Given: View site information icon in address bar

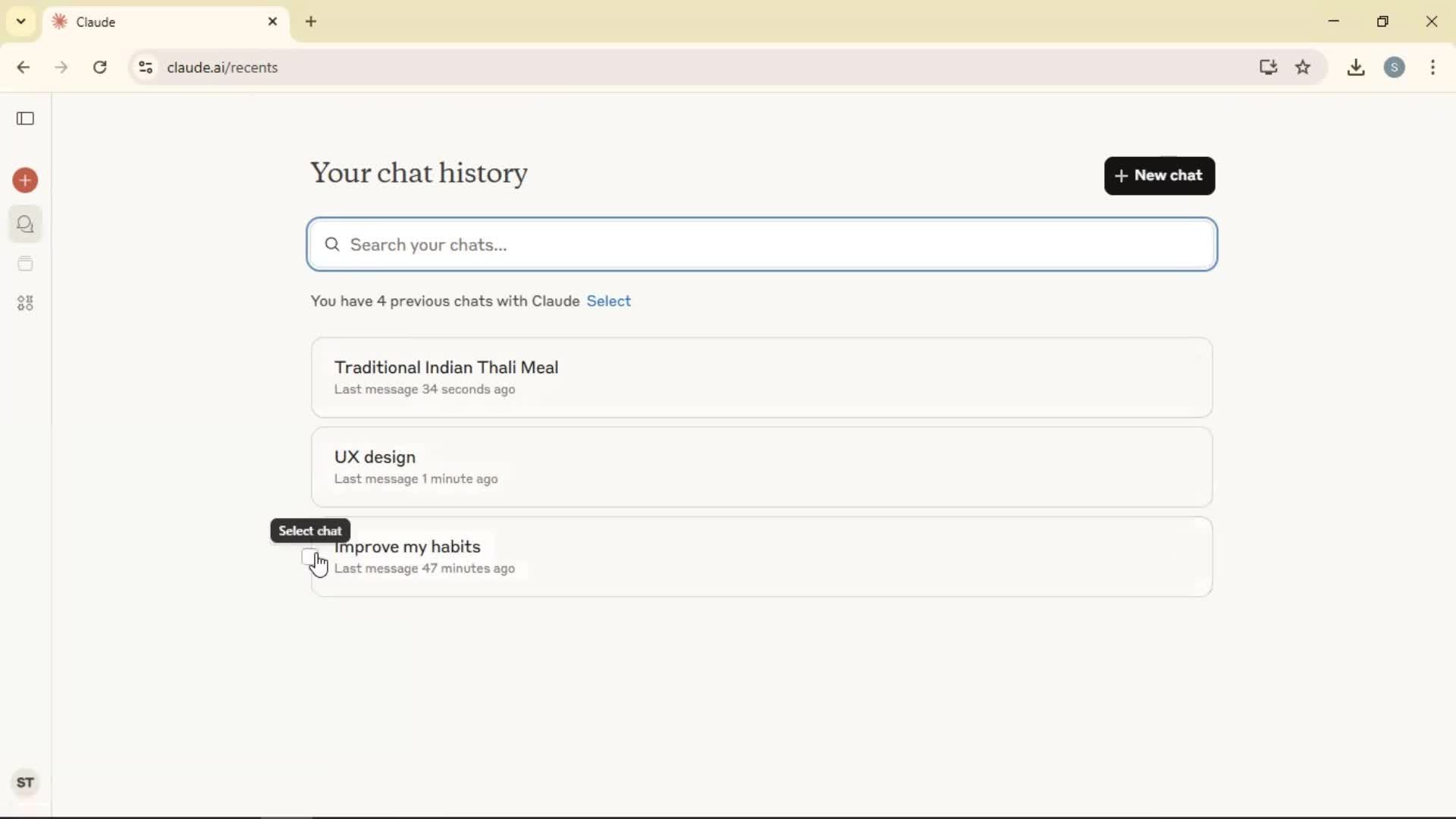Looking at the screenshot, I should (146, 67).
